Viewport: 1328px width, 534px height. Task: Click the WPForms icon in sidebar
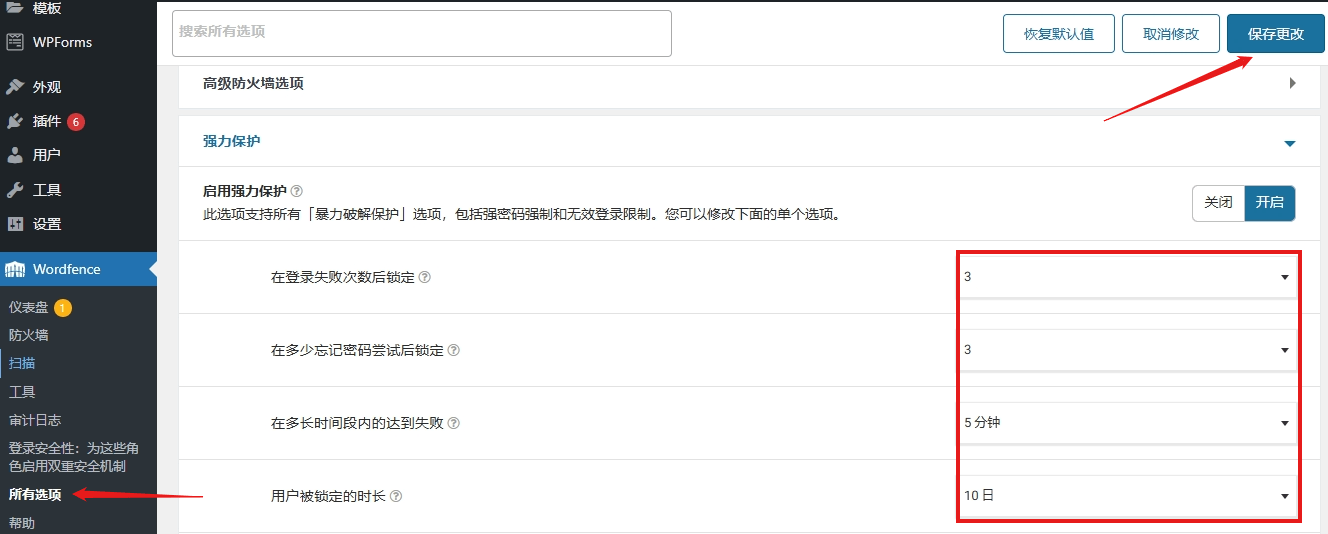click(15, 42)
